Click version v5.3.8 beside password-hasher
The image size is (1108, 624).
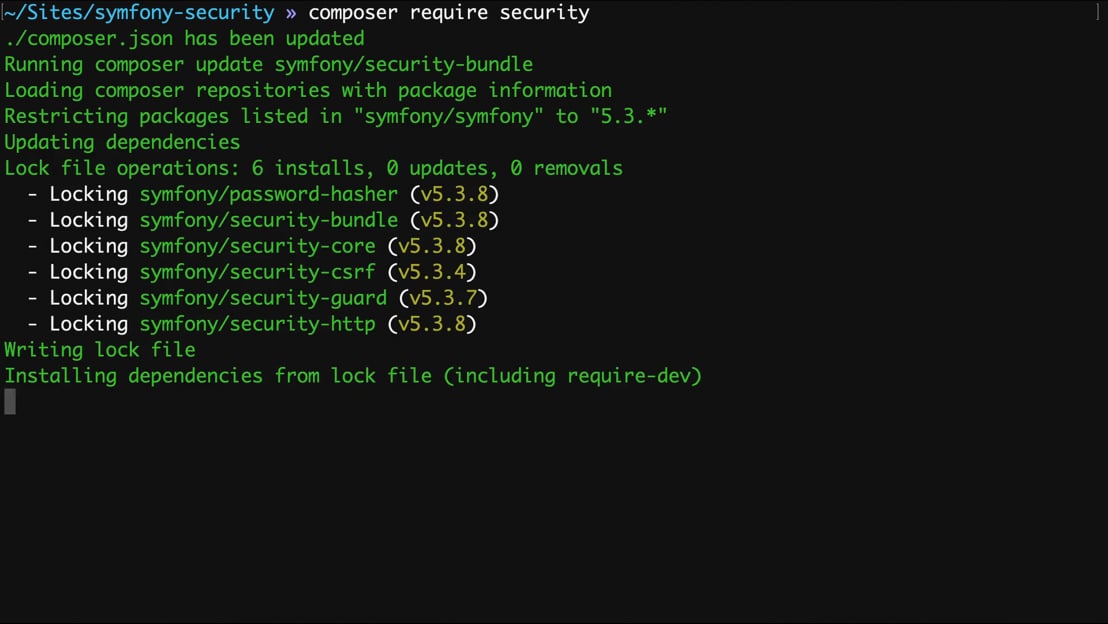(454, 194)
